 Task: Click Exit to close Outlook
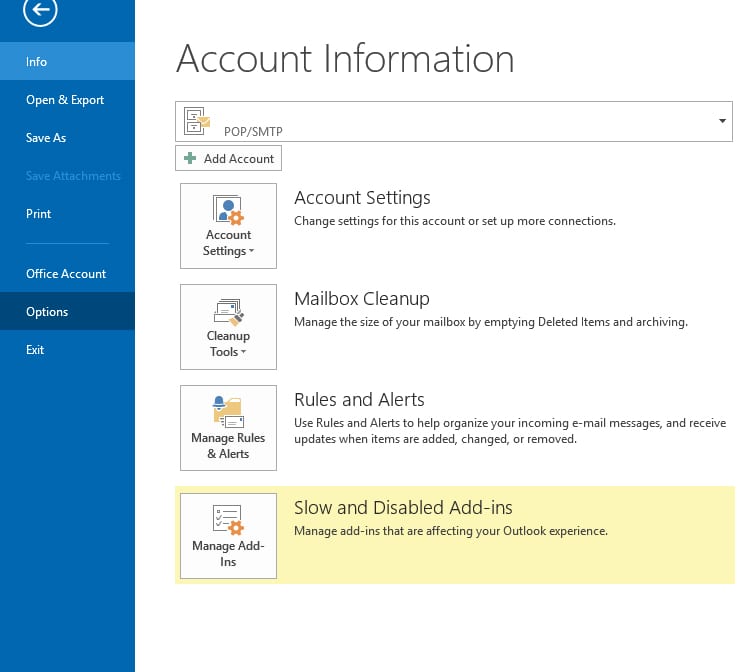coord(35,350)
